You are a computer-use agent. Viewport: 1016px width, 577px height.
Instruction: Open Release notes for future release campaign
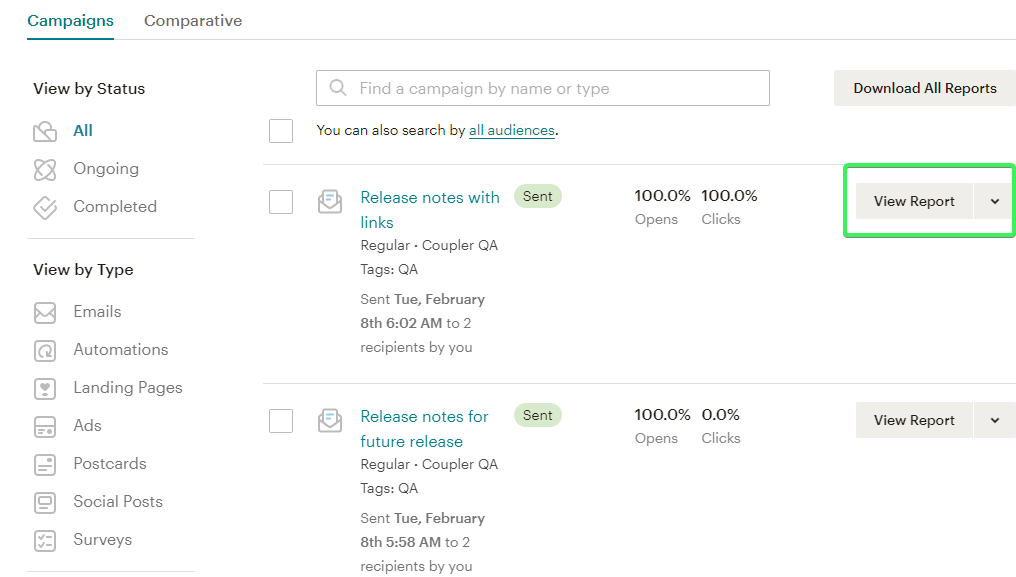pos(424,429)
